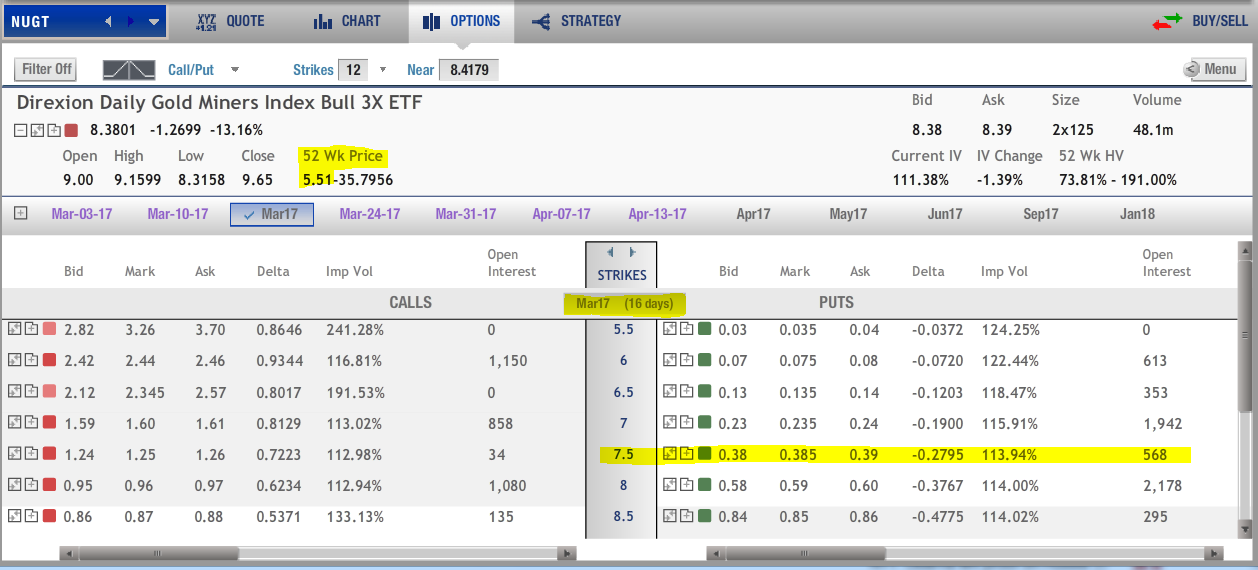
Task: Click the plus-box icon on the 0.95 call row
Action: pyautogui.click(x=31, y=485)
